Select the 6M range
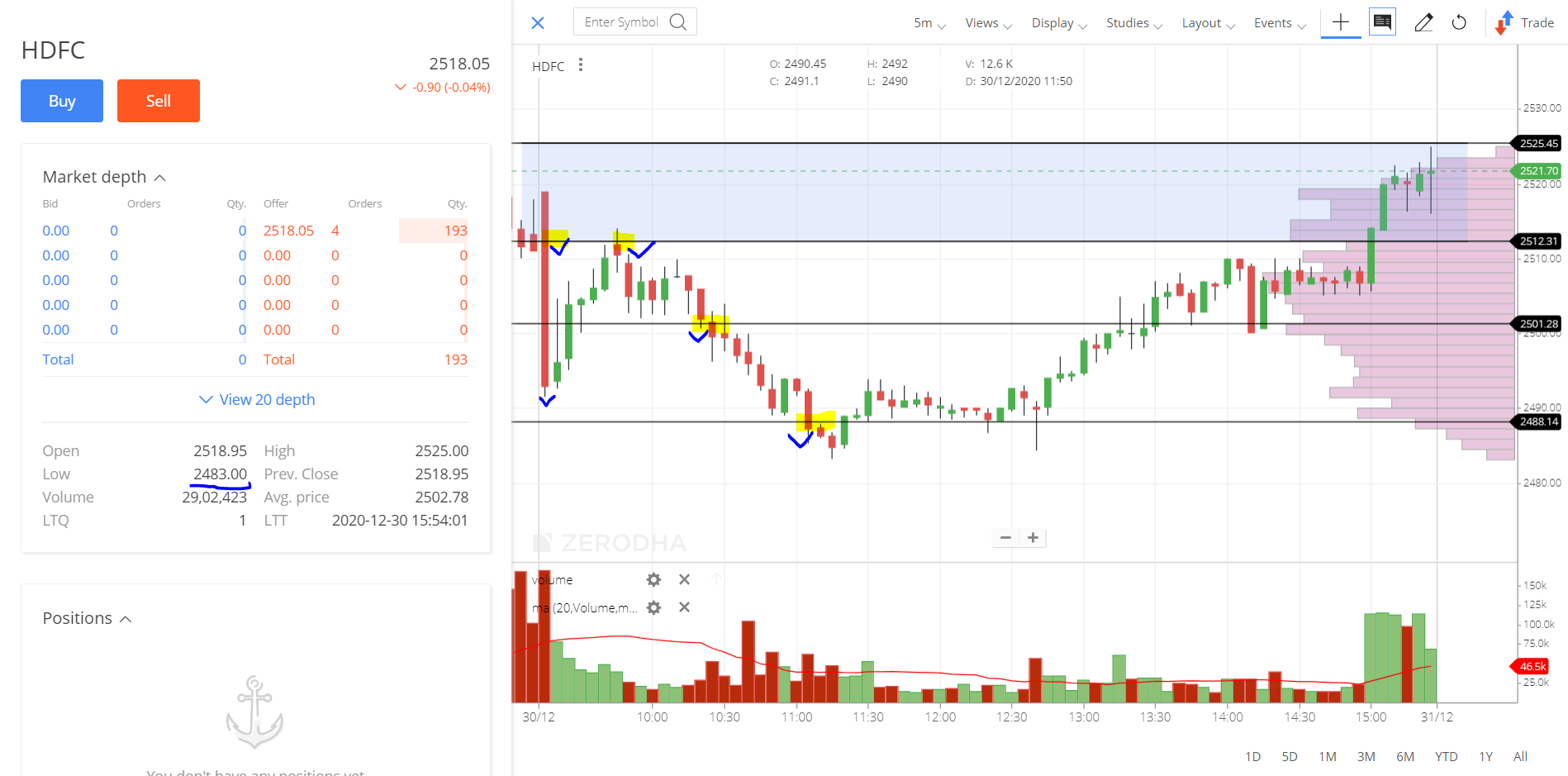This screenshot has height=776, width=1568. click(1405, 756)
